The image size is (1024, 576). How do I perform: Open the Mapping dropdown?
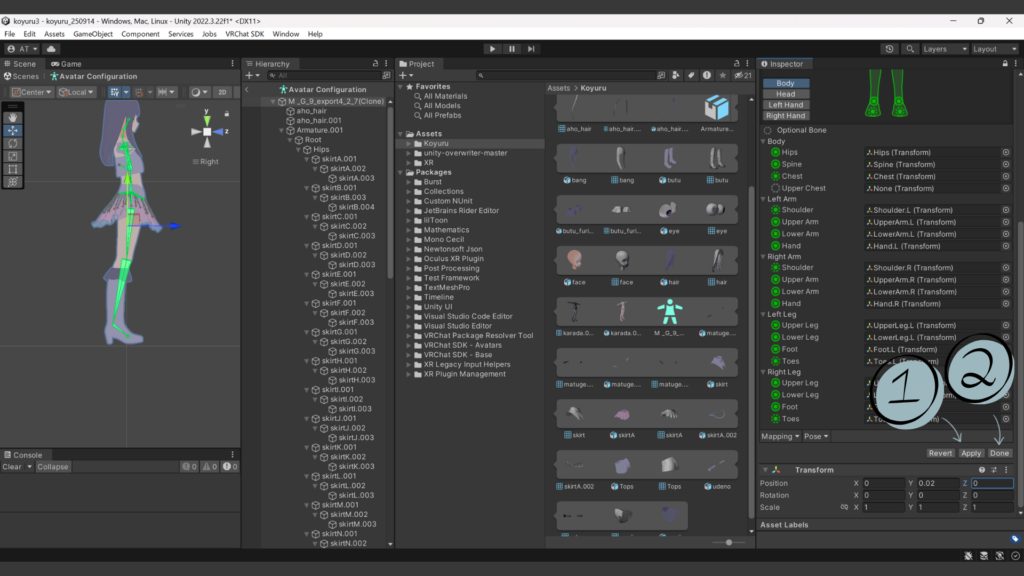point(782,436)
